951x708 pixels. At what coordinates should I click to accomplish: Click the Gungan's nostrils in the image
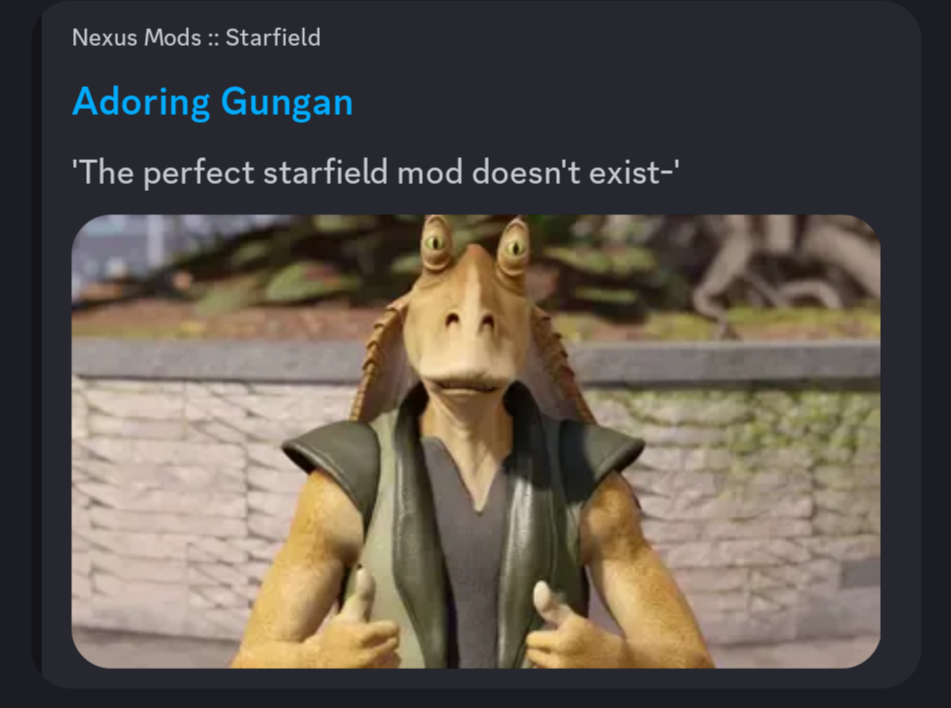468,320
